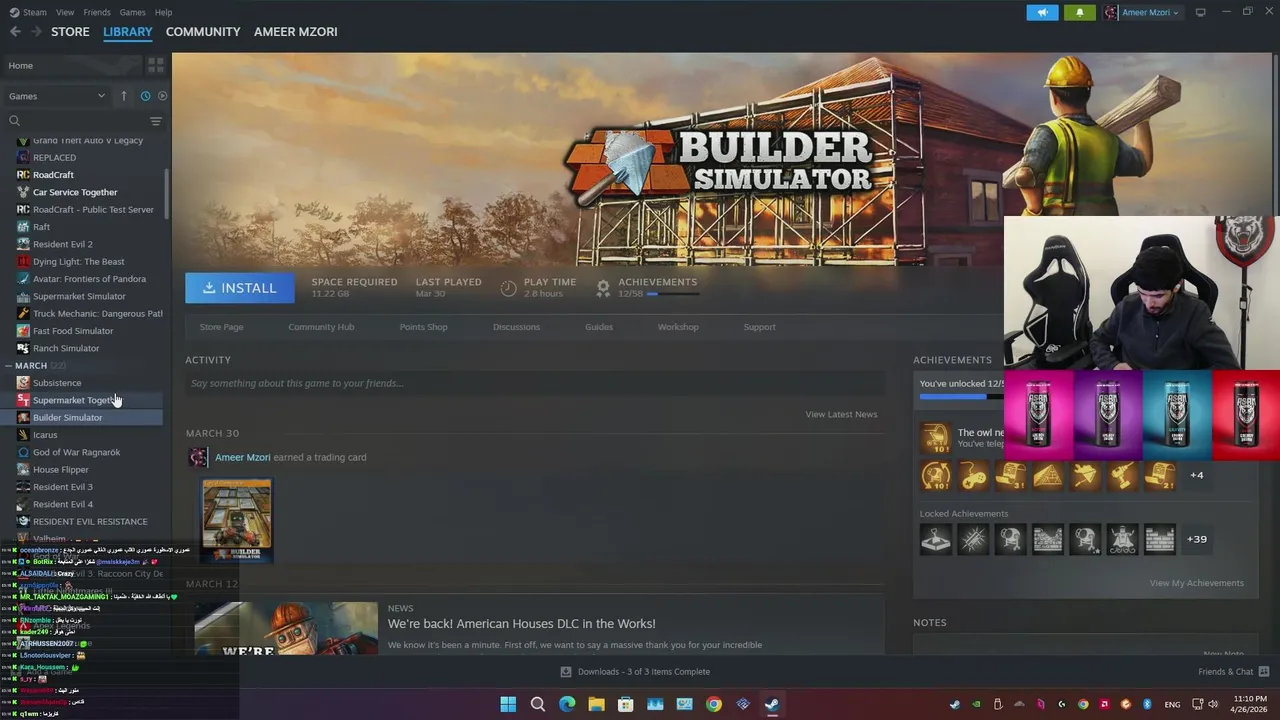
Task: Click View My Achievements
Action: coord(1196,583)
